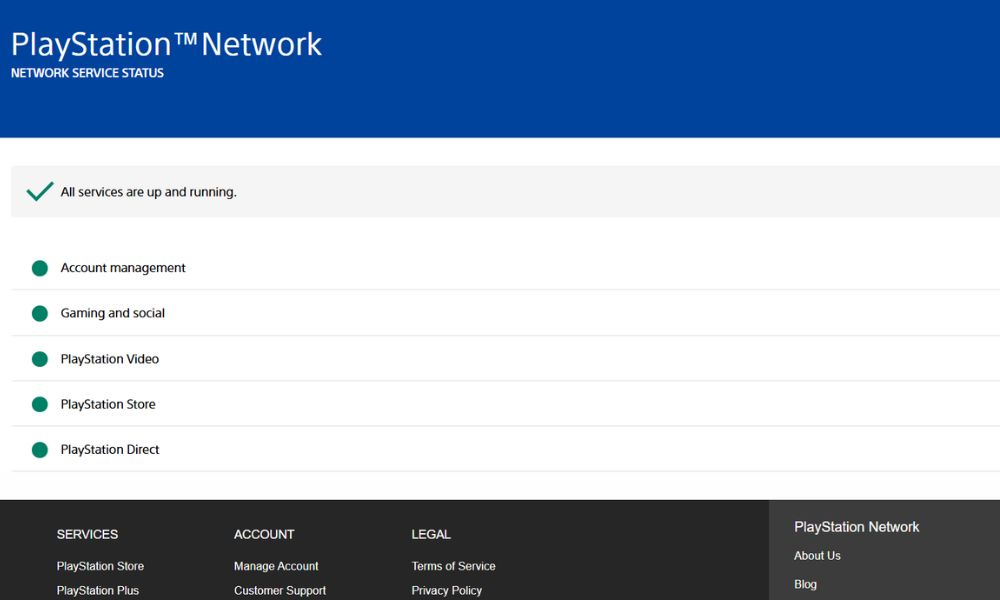The height and width of the screenshot is (600, 1000).
Task: Open the Terms of Service page
Action: [x=453, y=566]
